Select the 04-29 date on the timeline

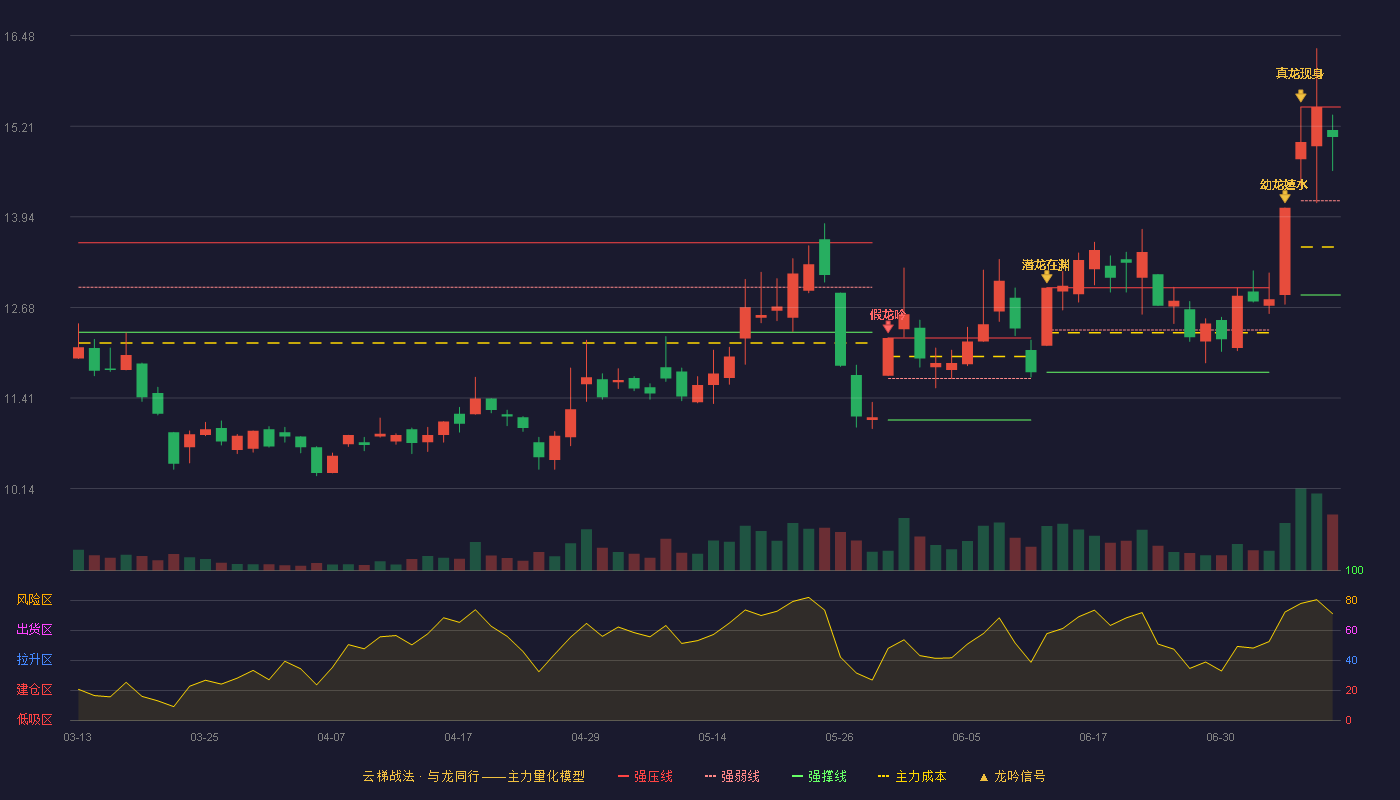(x=585, y=737)
